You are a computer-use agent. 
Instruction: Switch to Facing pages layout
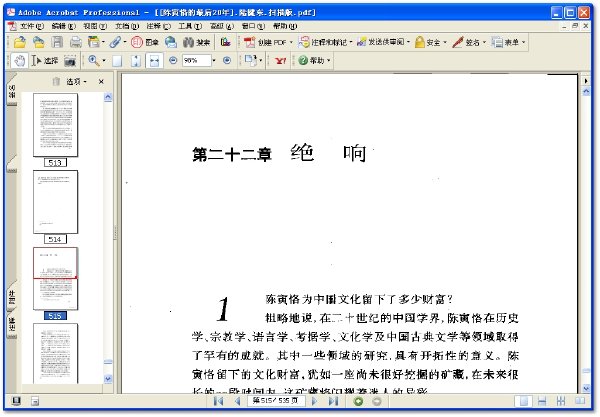click(580, 401)
